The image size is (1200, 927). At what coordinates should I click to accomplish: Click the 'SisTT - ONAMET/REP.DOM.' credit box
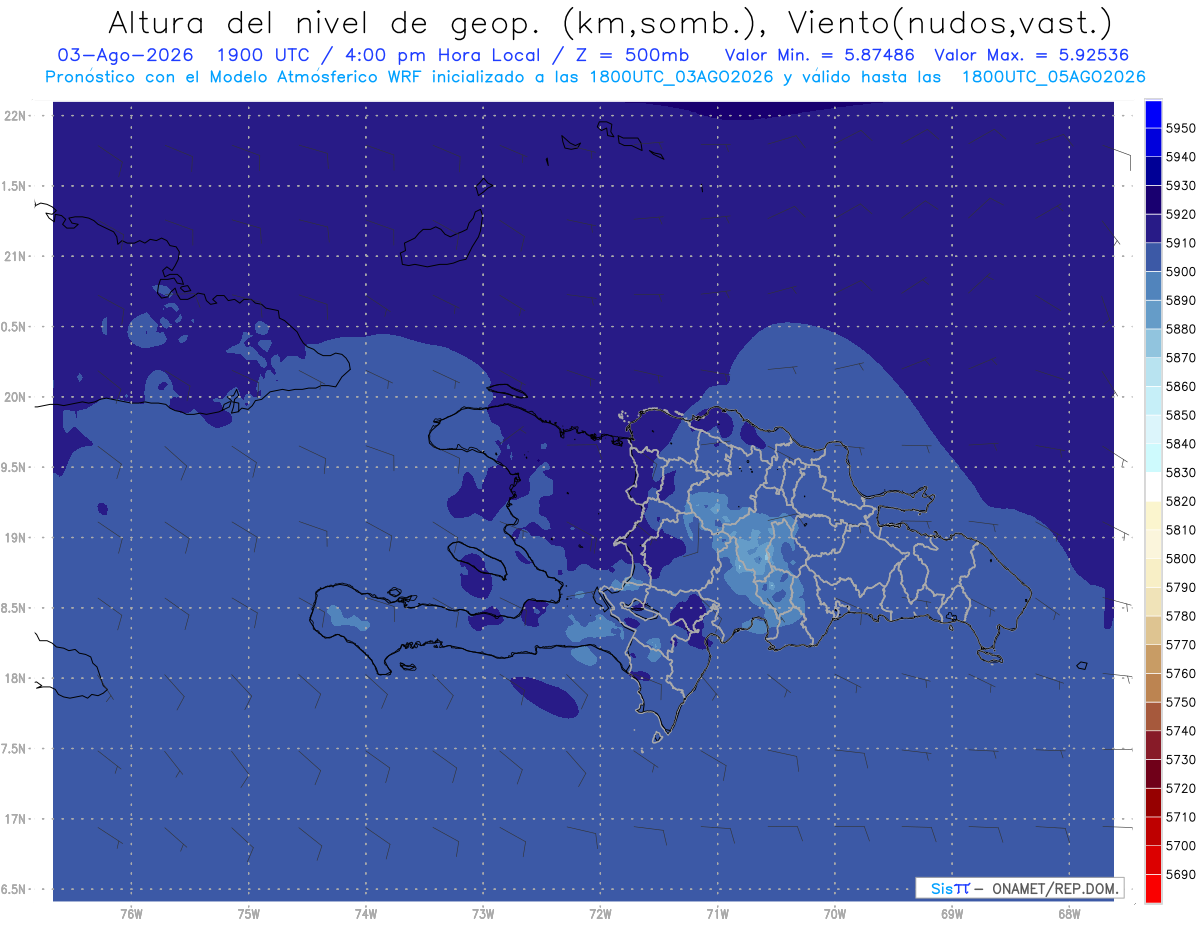click(1020, 888)
